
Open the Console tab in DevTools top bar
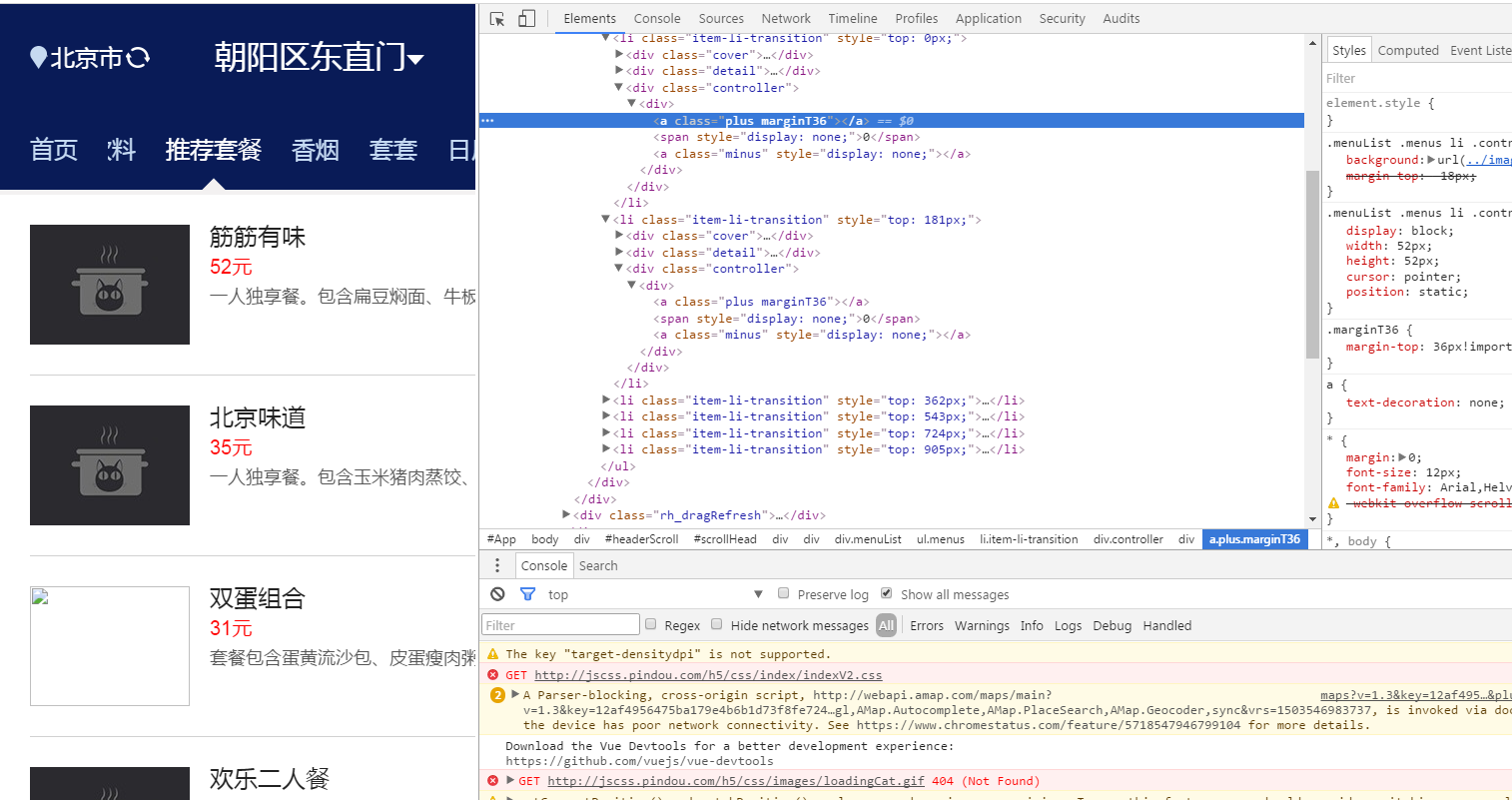click(657, 18)
